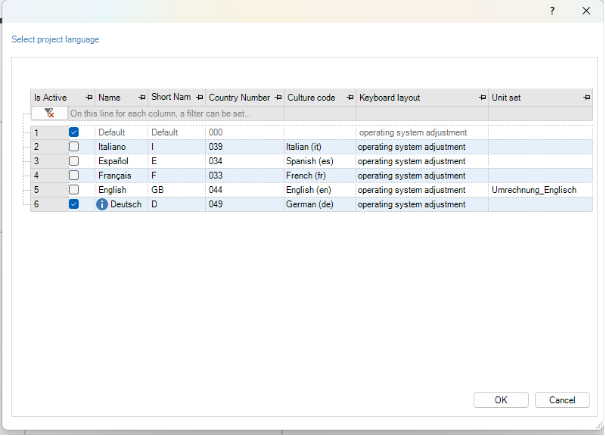The height and width of the screenshot is (436, 605).
Task: Click keyboard layout cell in Deutsch row
Action: point(422,204)
